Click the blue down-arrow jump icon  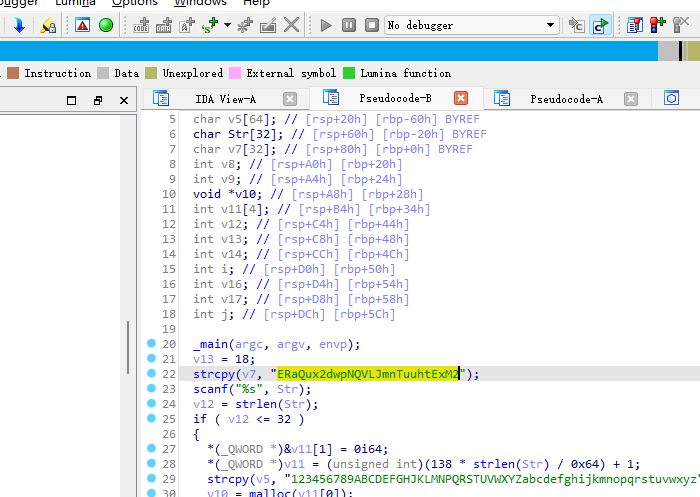19,25
